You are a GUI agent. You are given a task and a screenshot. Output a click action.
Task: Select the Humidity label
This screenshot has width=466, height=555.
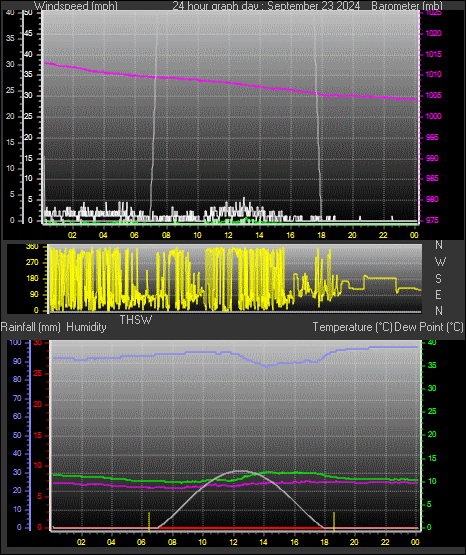[86, 327]
